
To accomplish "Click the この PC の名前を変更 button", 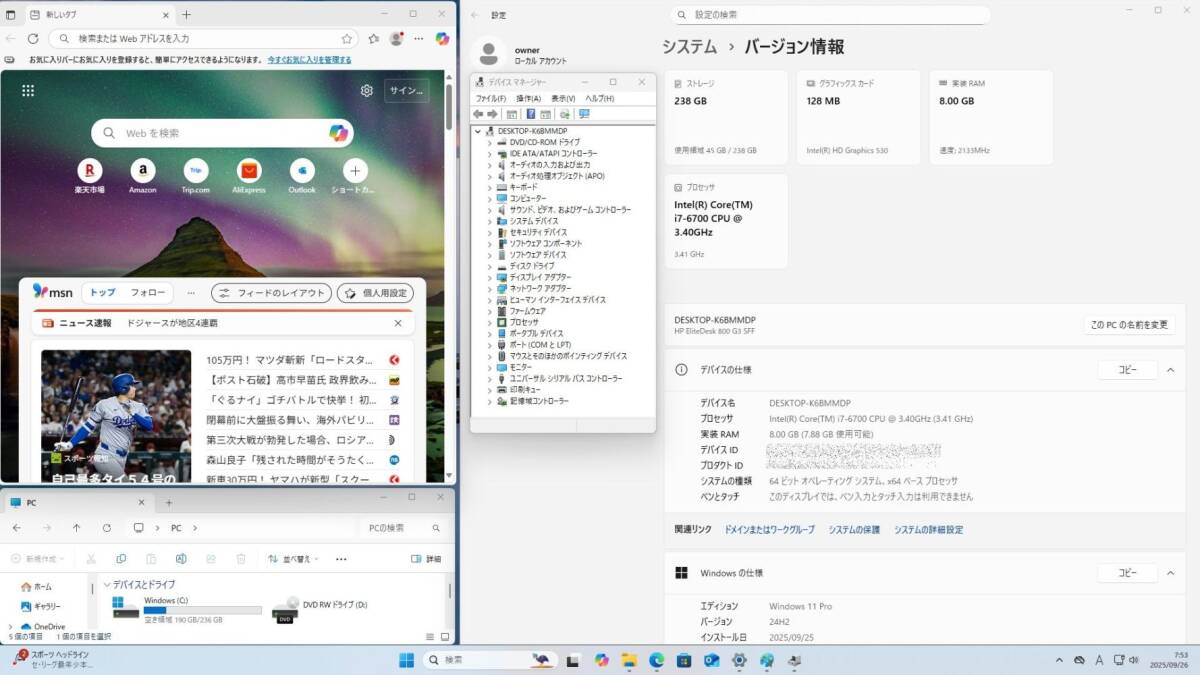I will pos(1129,325).
